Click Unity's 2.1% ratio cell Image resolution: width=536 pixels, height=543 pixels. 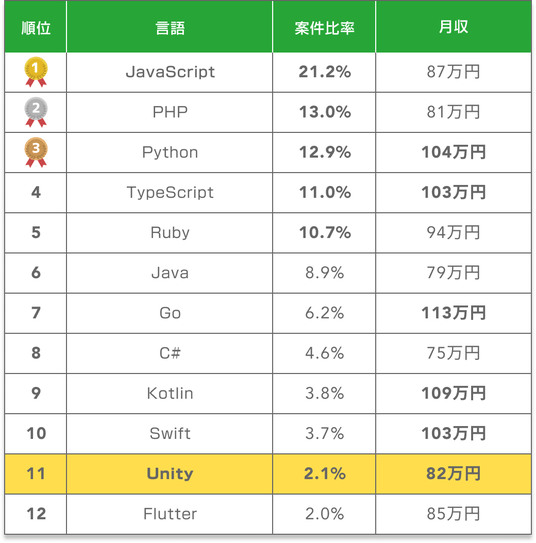tap(324, 474)
